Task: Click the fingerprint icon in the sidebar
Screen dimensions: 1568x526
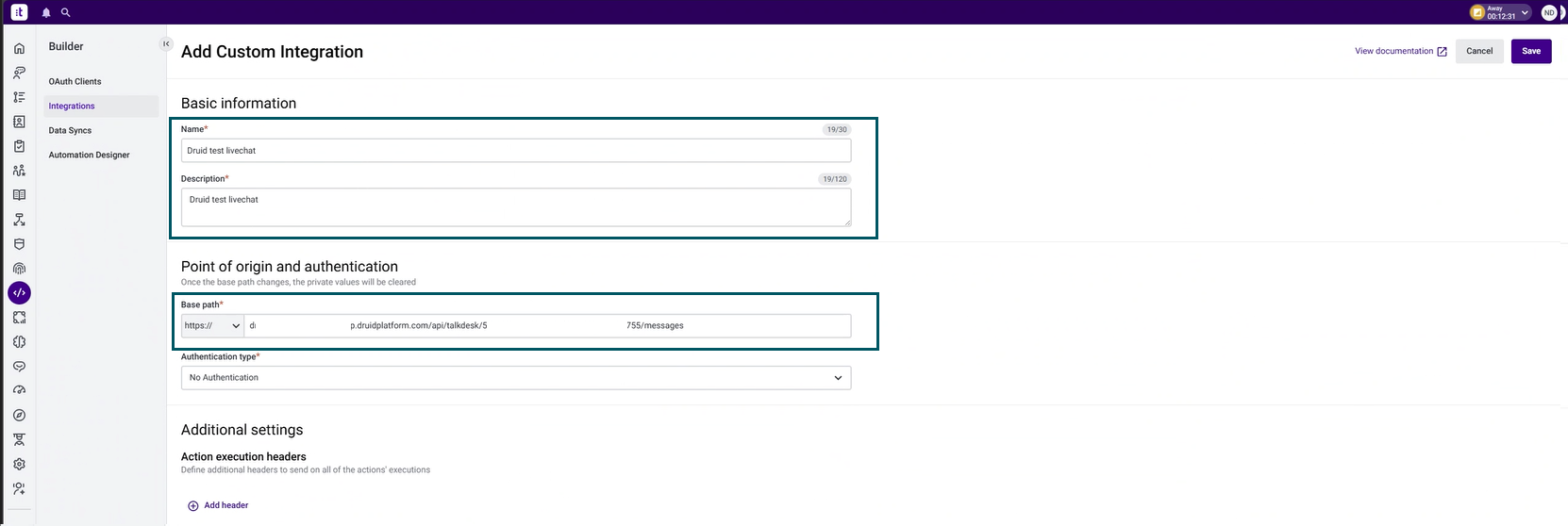Action: [19, 269]
